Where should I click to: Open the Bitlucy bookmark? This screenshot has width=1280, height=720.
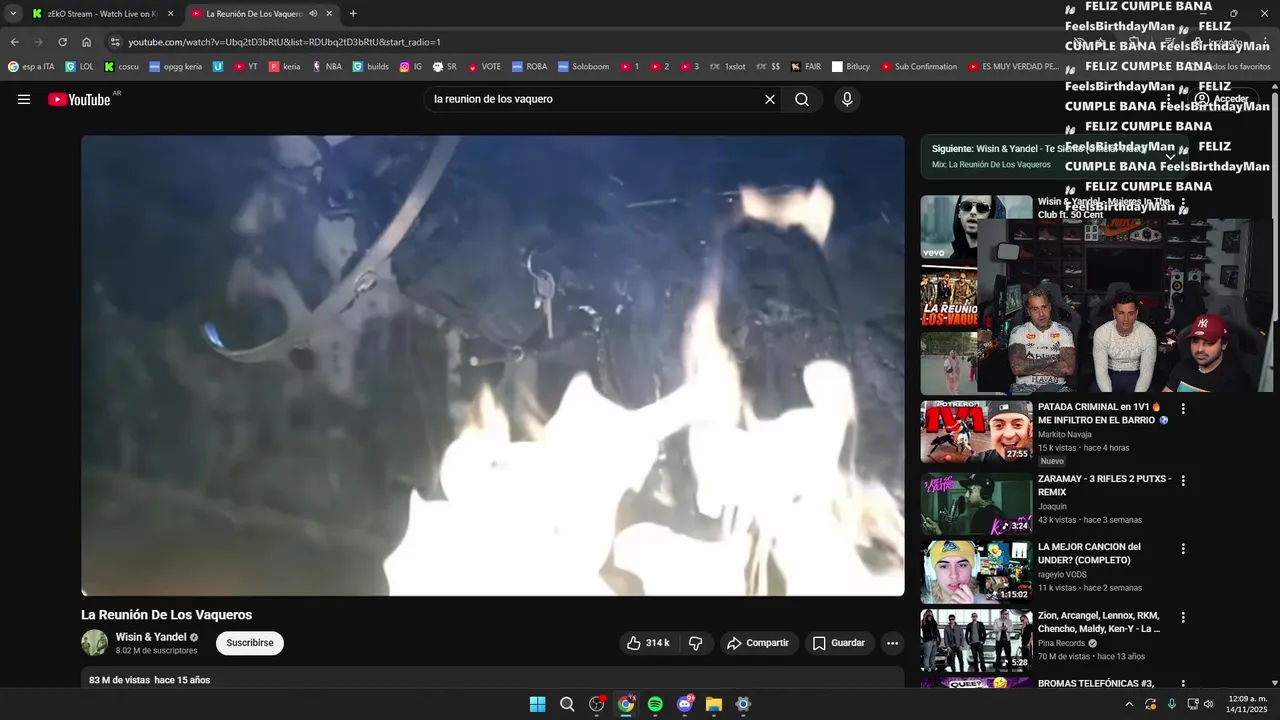(850, 67)
